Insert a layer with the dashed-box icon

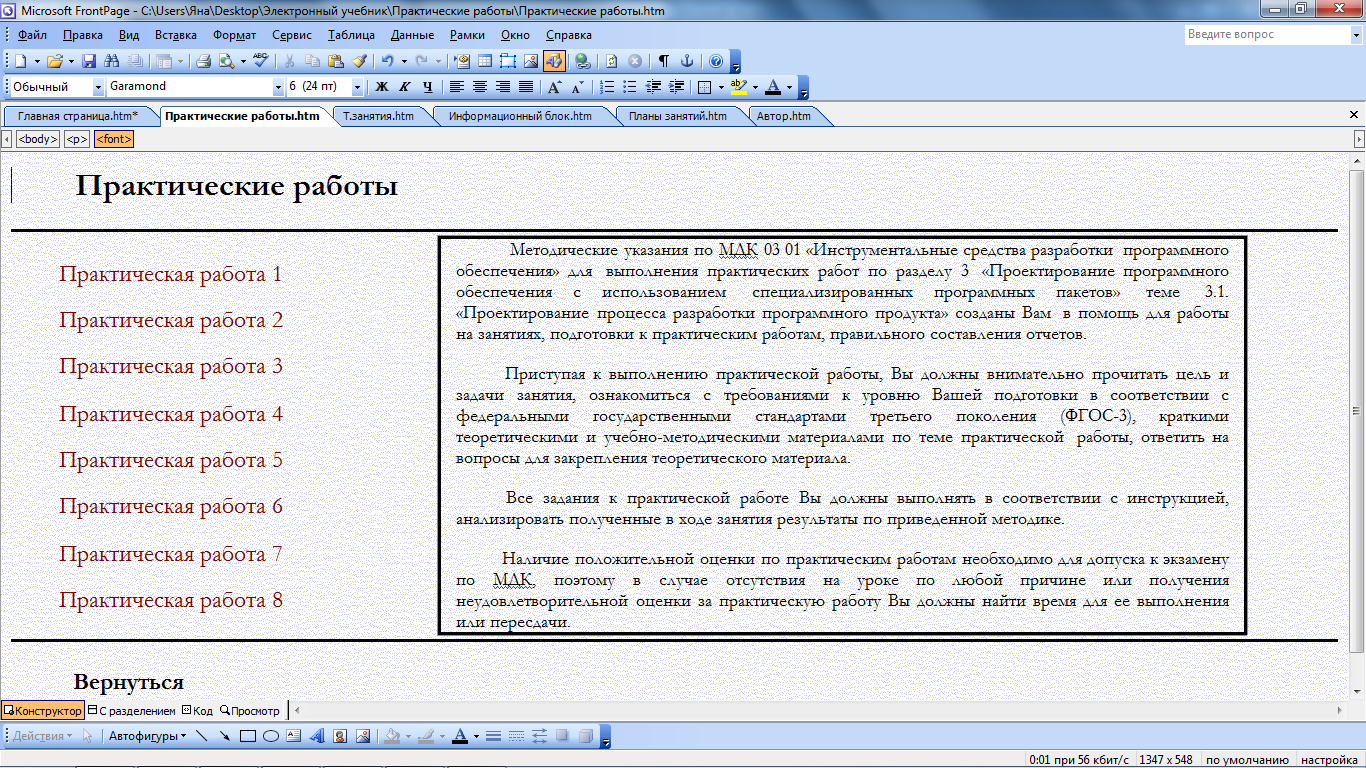coord(508,61)
